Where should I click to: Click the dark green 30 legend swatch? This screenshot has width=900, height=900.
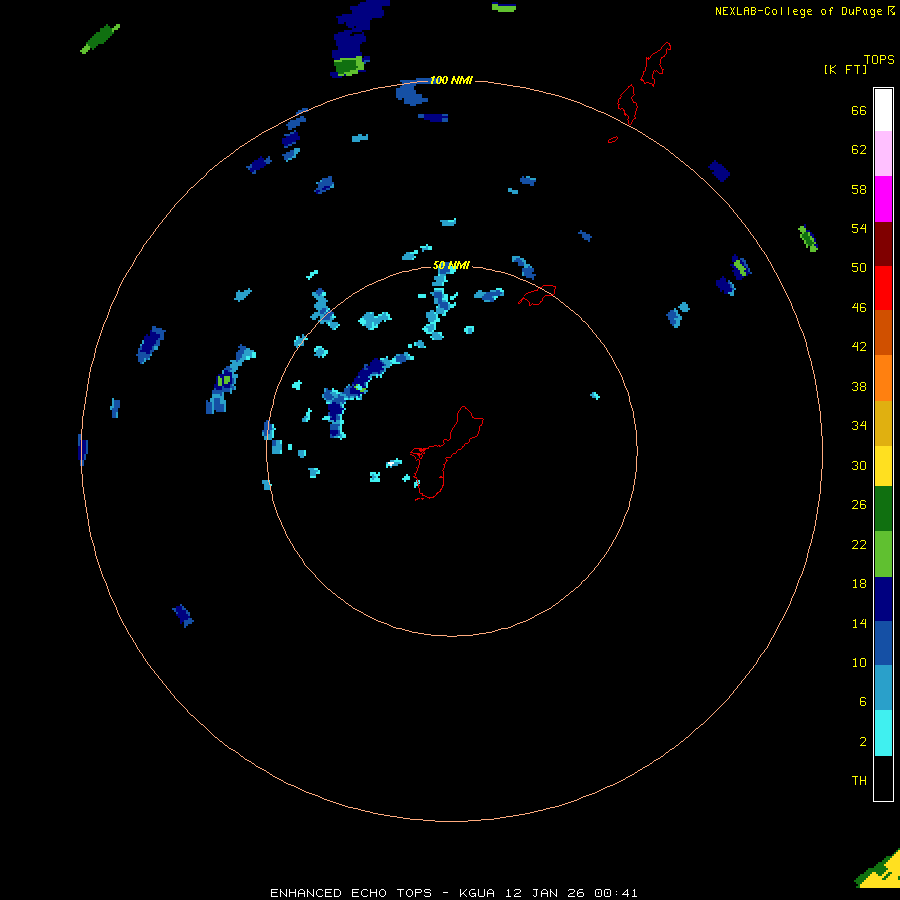883,509
